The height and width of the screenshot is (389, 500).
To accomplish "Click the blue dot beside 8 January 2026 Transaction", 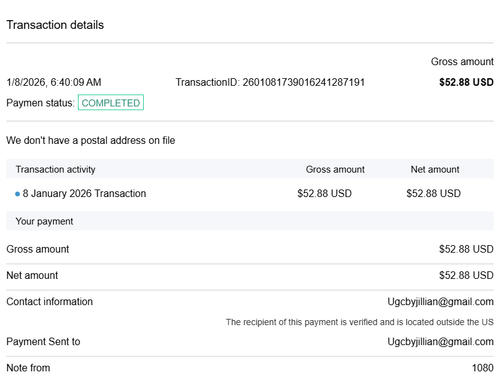I will pyautogui.click(x=18, y=194).
